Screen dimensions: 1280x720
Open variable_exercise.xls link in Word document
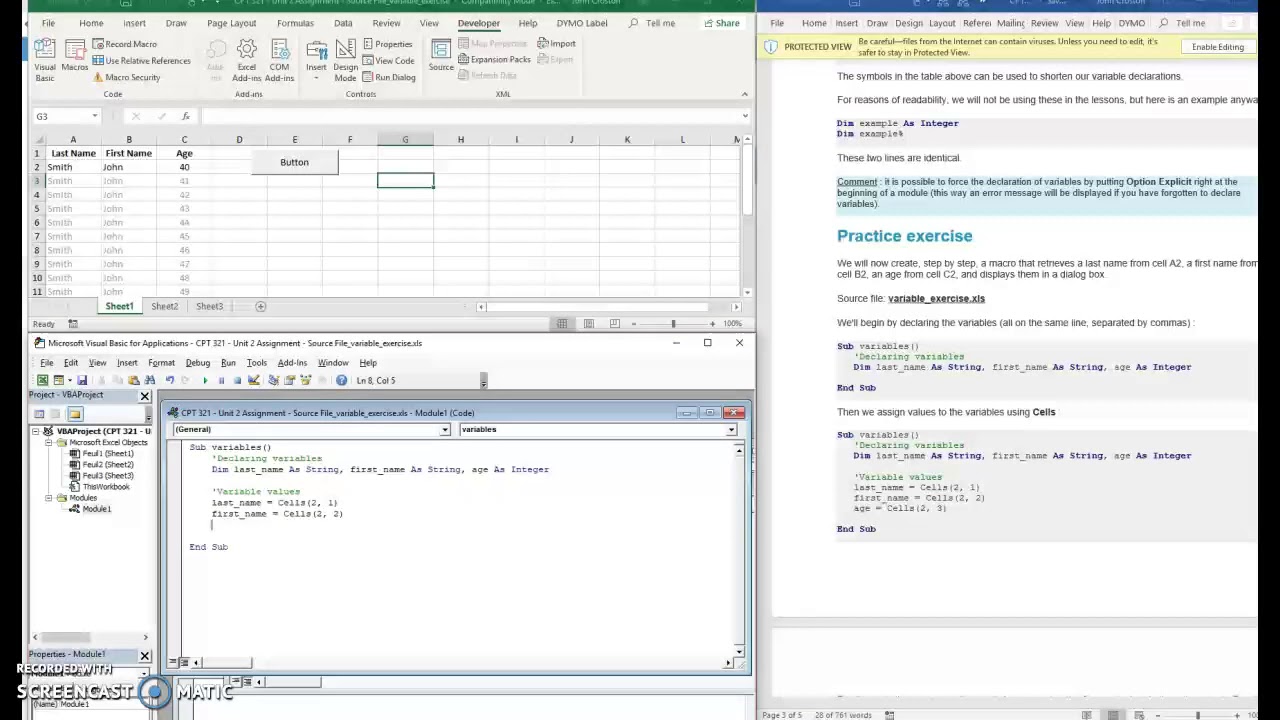(936, 298)
